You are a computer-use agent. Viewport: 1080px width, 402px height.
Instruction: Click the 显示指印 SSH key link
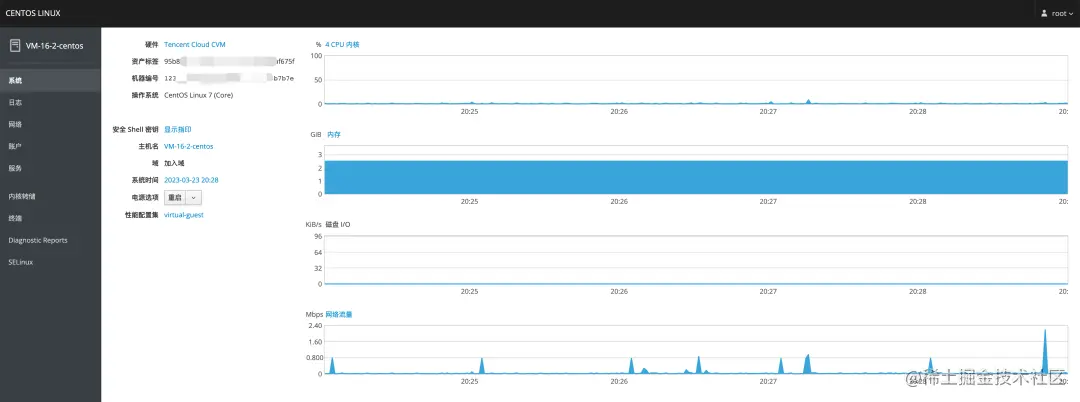[178, 129]
